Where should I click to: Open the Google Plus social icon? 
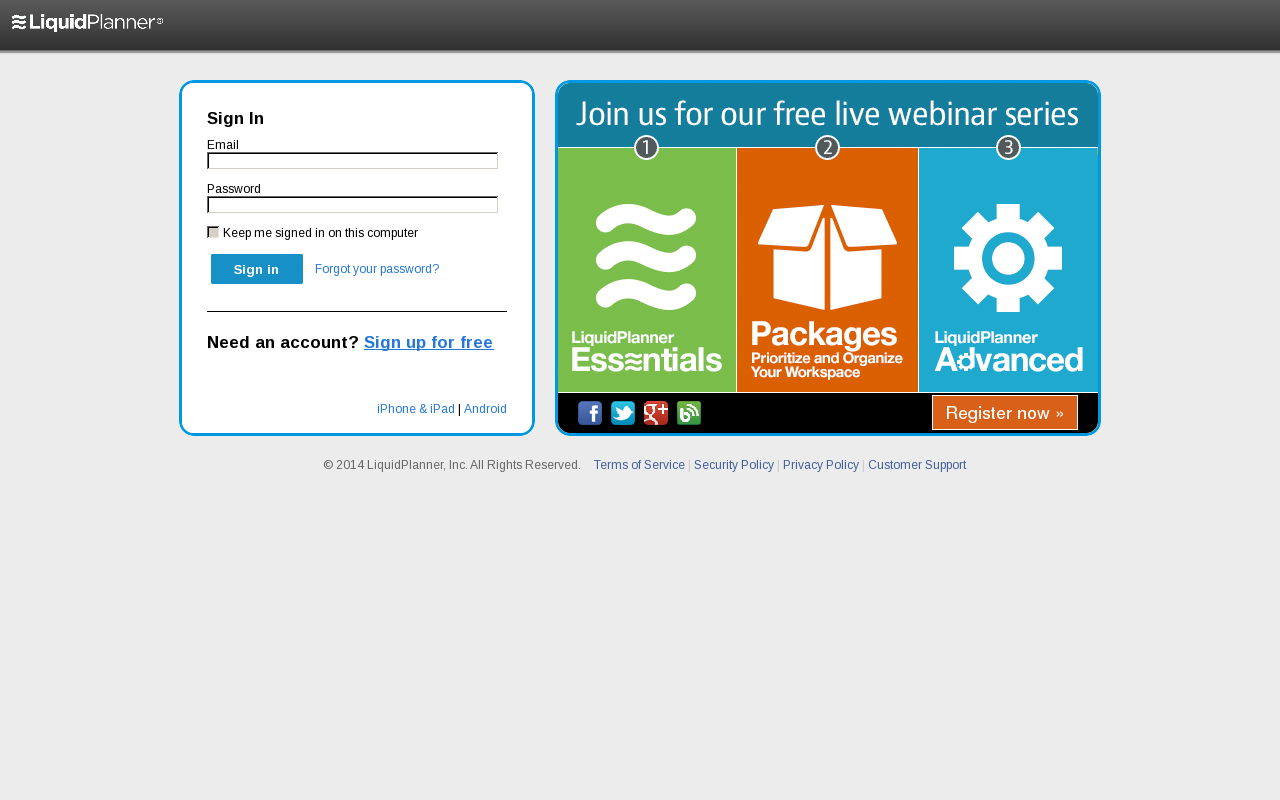tap(656, 413)
